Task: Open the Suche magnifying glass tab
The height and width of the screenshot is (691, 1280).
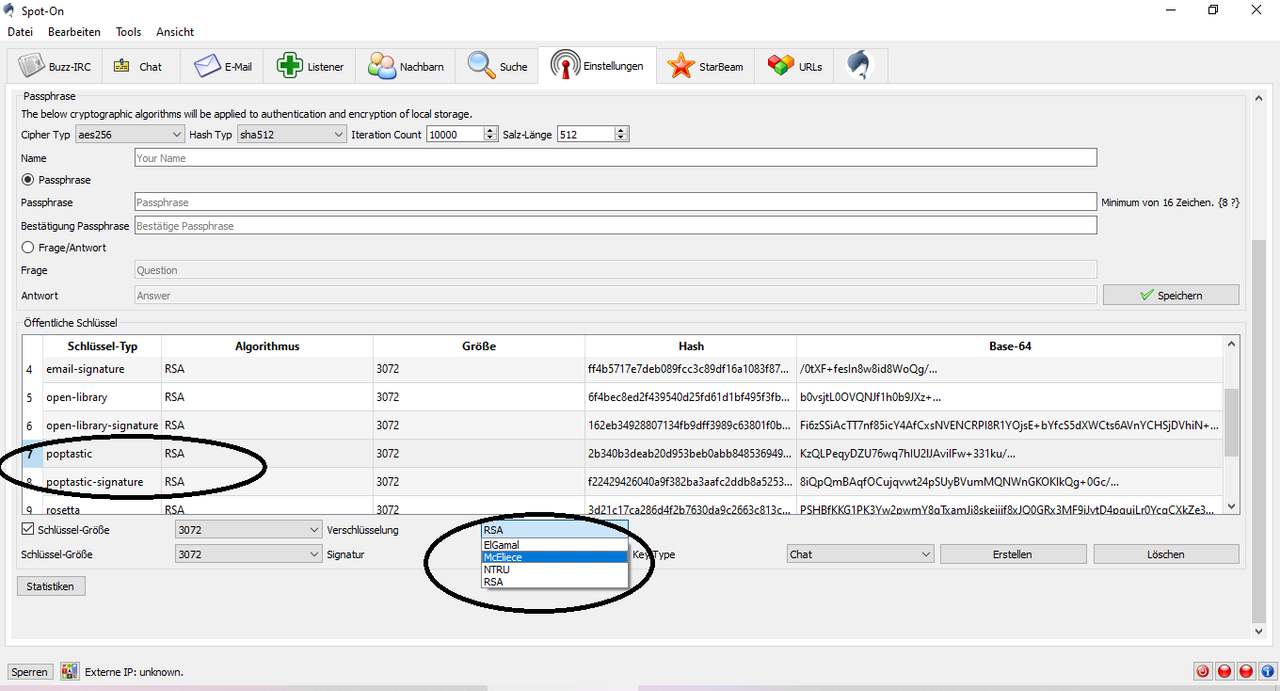Action: coord(497,66)
